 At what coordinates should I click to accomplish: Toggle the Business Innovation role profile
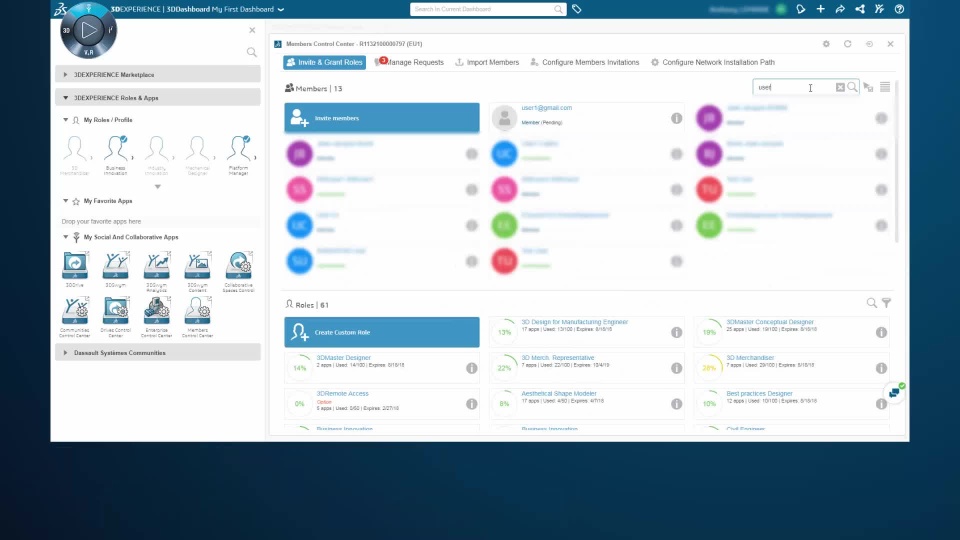pos(116,149)
